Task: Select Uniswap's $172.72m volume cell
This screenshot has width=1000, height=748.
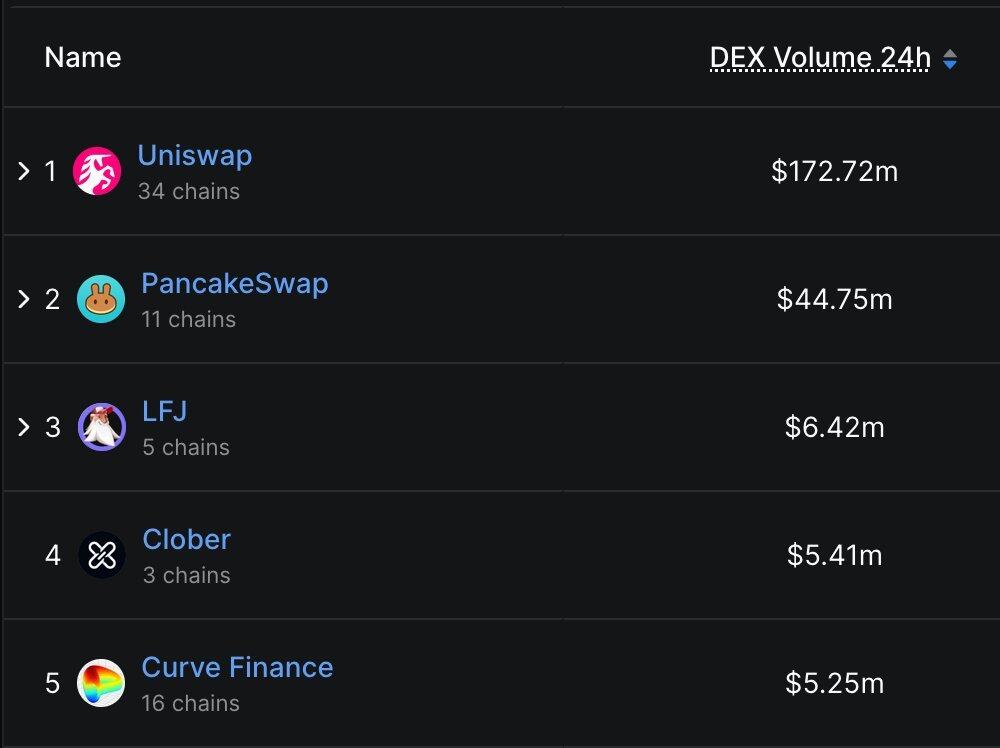Action: click(x=834, y=172)
